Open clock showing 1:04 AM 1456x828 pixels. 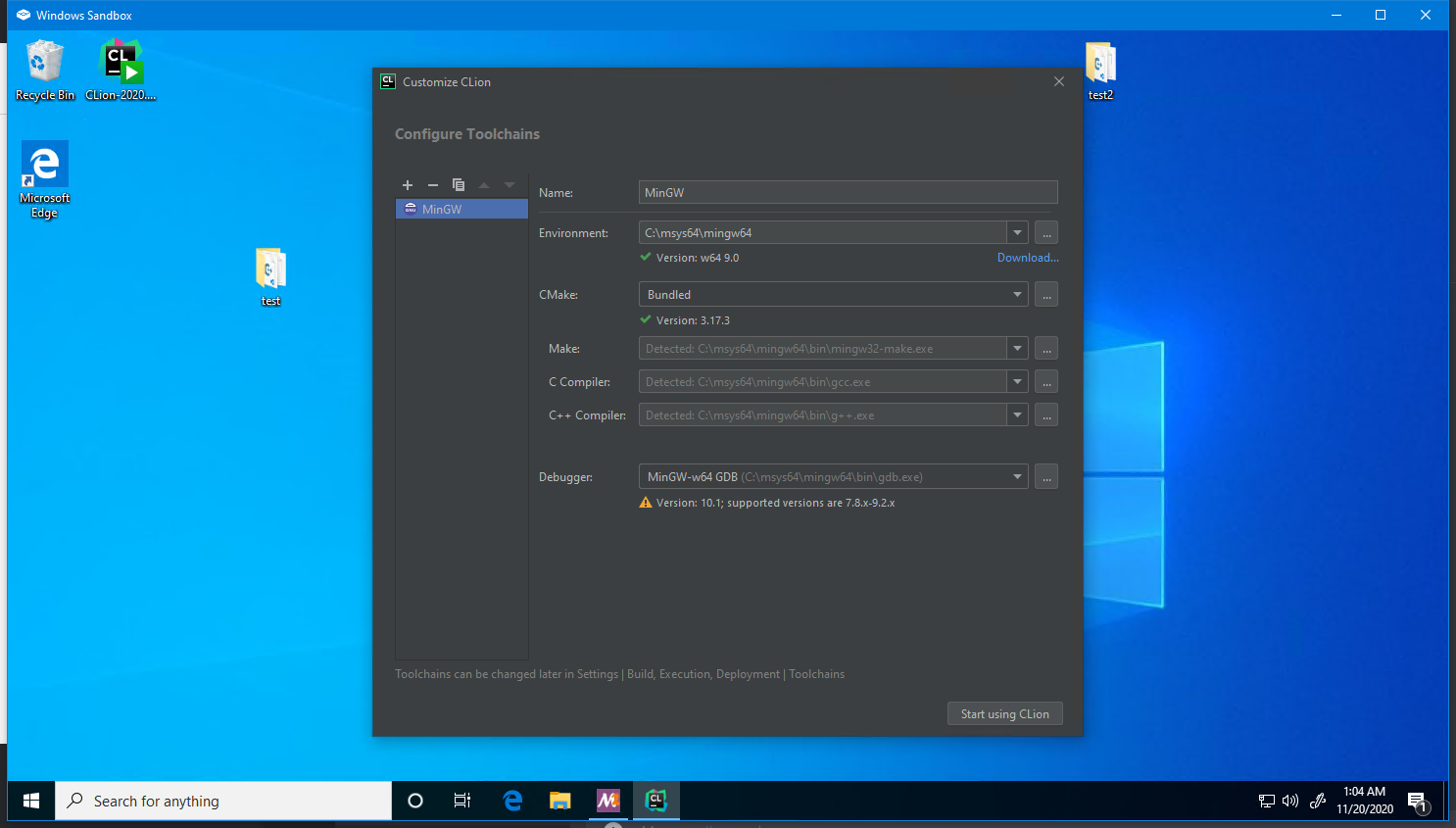1365,801
